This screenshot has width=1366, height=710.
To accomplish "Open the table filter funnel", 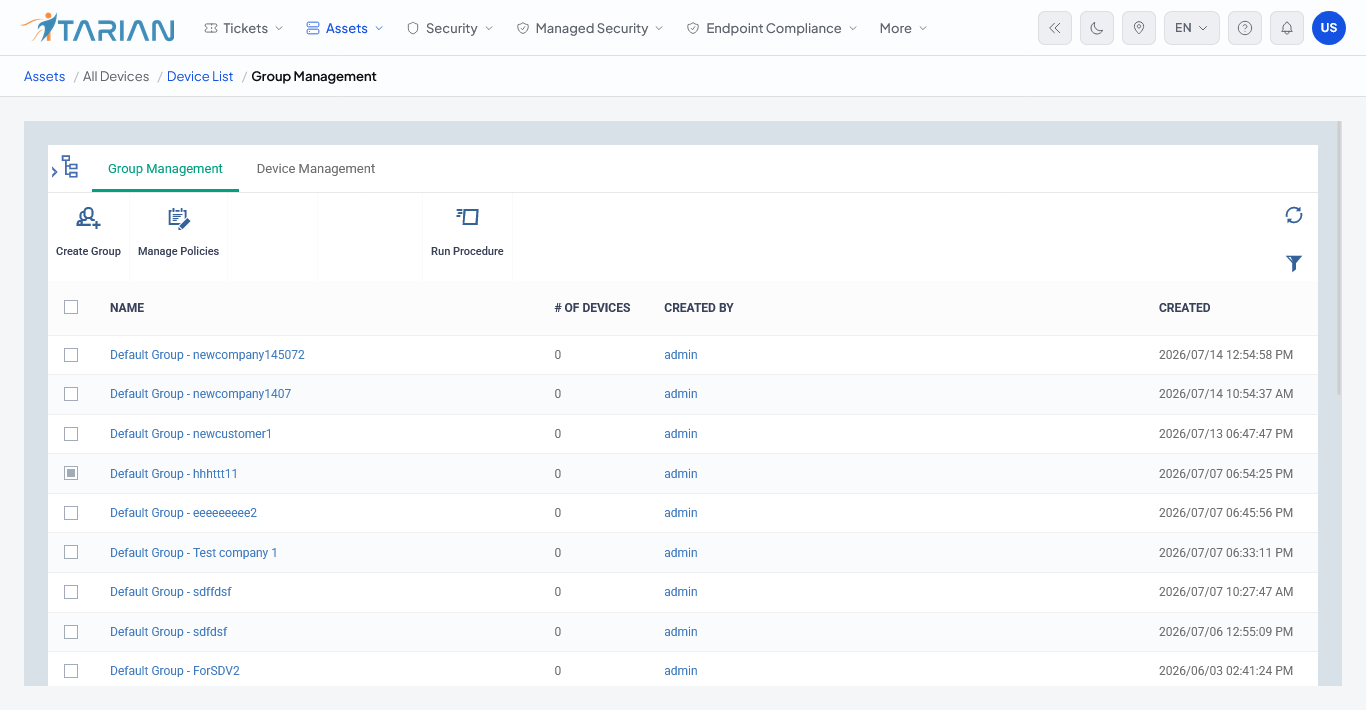I will pyautogui.click(x=1294, y=263).
